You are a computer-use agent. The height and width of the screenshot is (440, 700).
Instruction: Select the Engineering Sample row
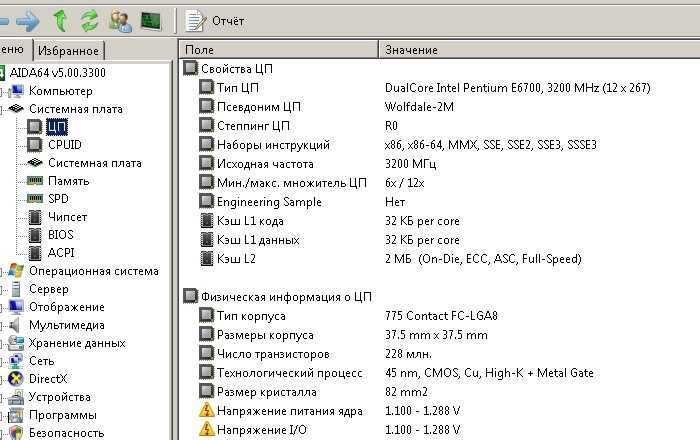point(440,202)
